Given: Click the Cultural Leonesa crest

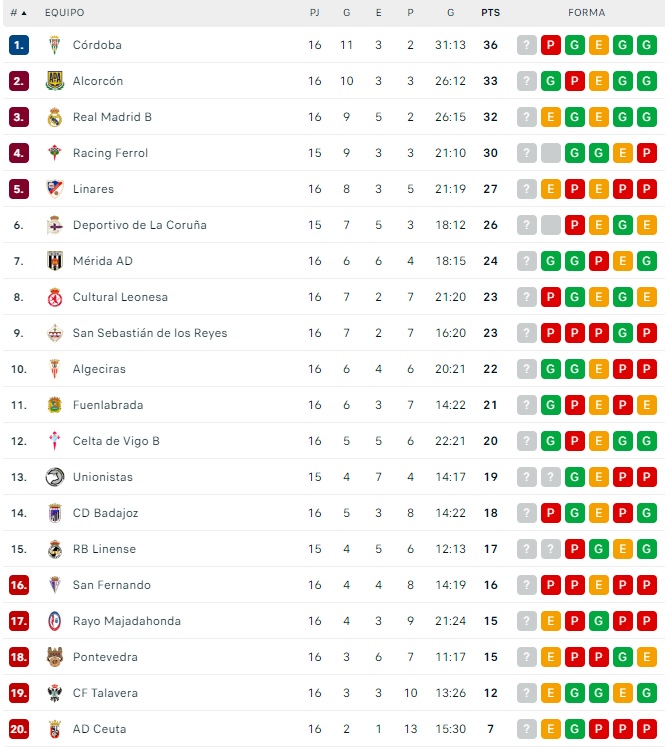Looking at the screenshot, I should click(x=55, y=297).
